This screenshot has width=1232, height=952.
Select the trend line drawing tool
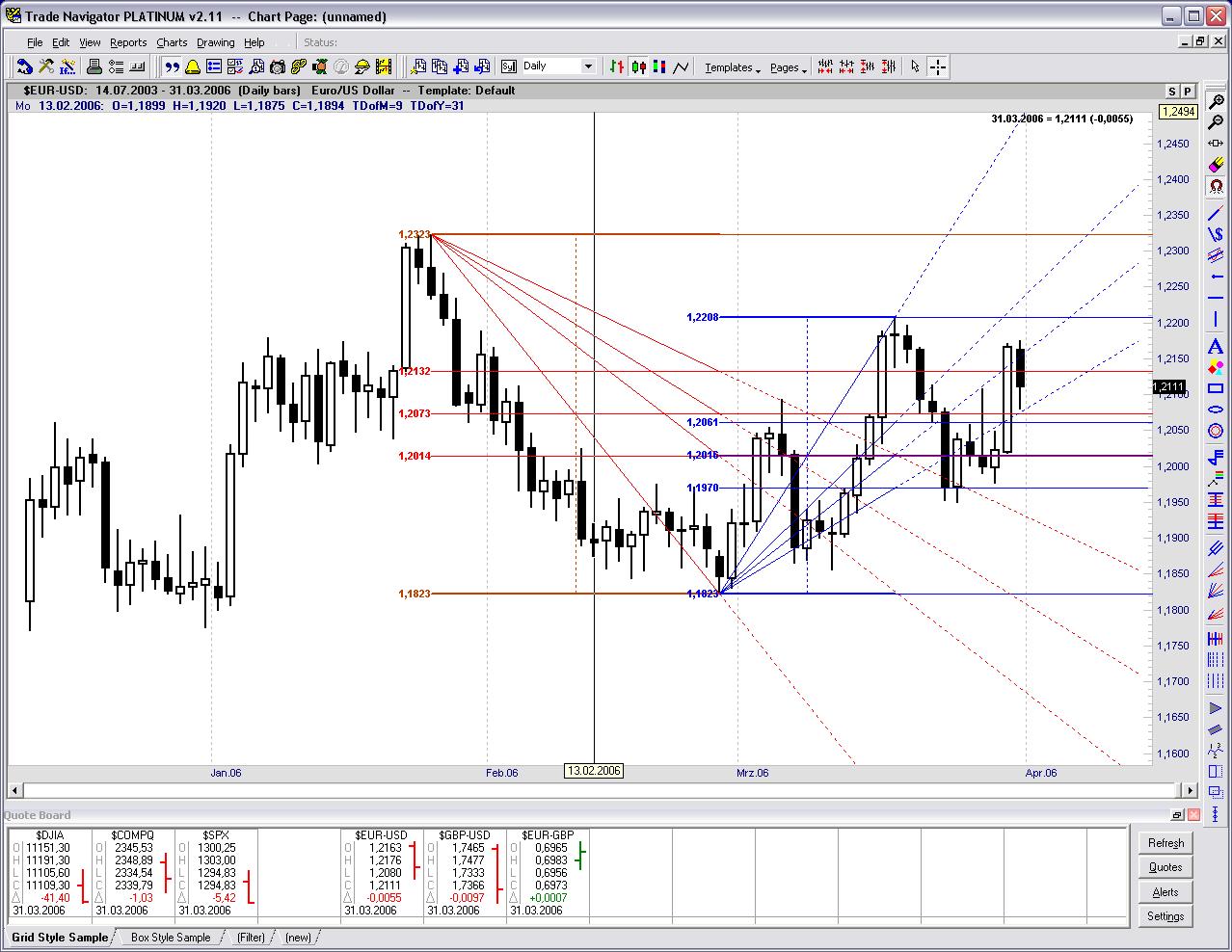point(1216,211)
